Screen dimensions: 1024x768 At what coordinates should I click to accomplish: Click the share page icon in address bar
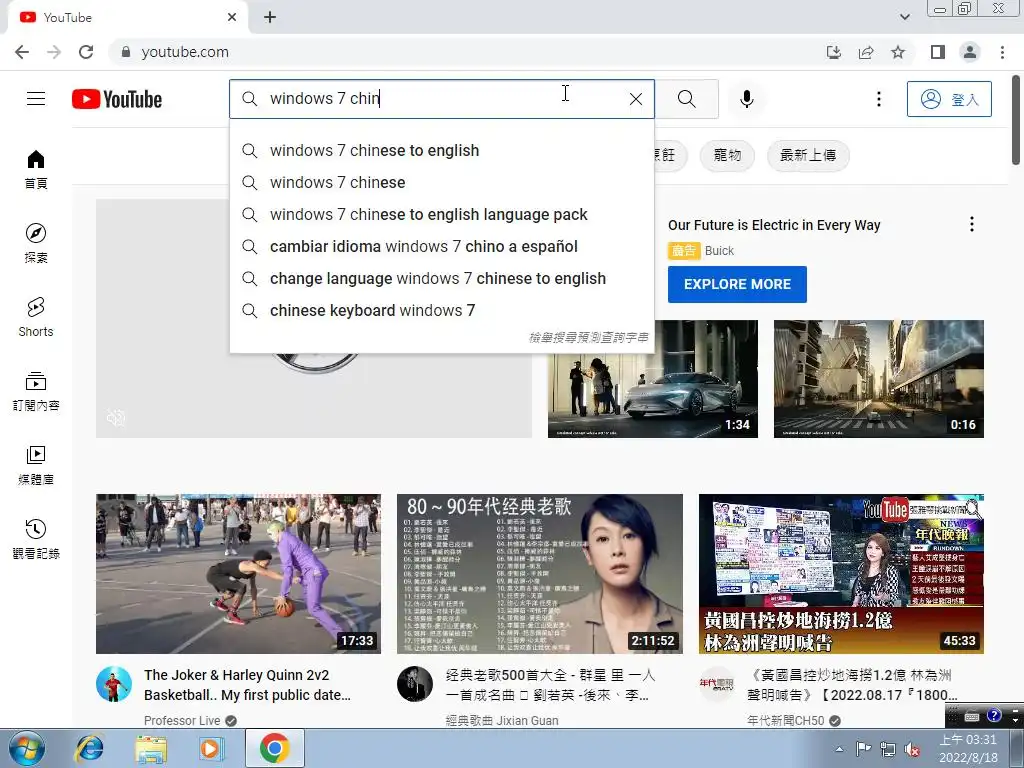[866, 52]
